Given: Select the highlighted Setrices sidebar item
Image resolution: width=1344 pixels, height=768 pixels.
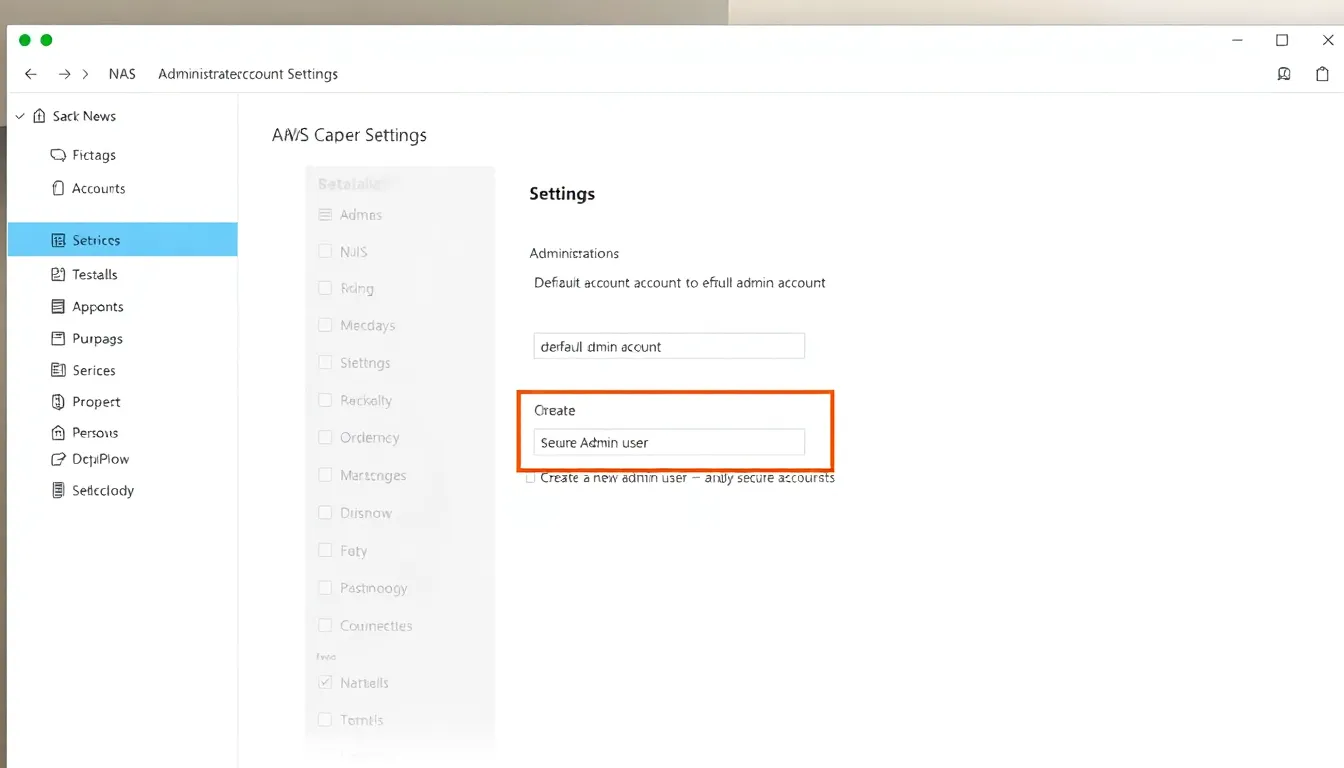Looking at the screenshot, I should [122, 240].
